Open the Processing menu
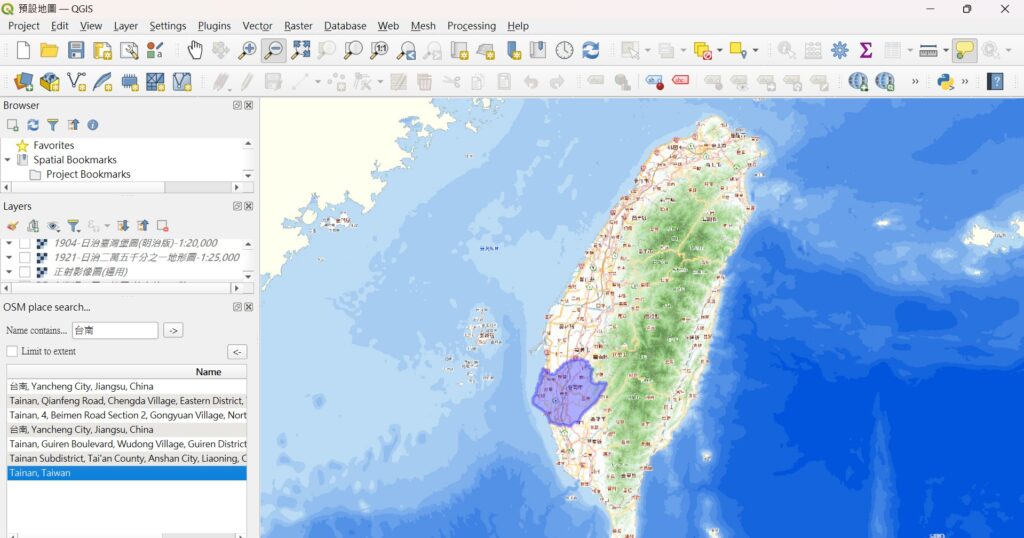 click(x=471, y=26)
